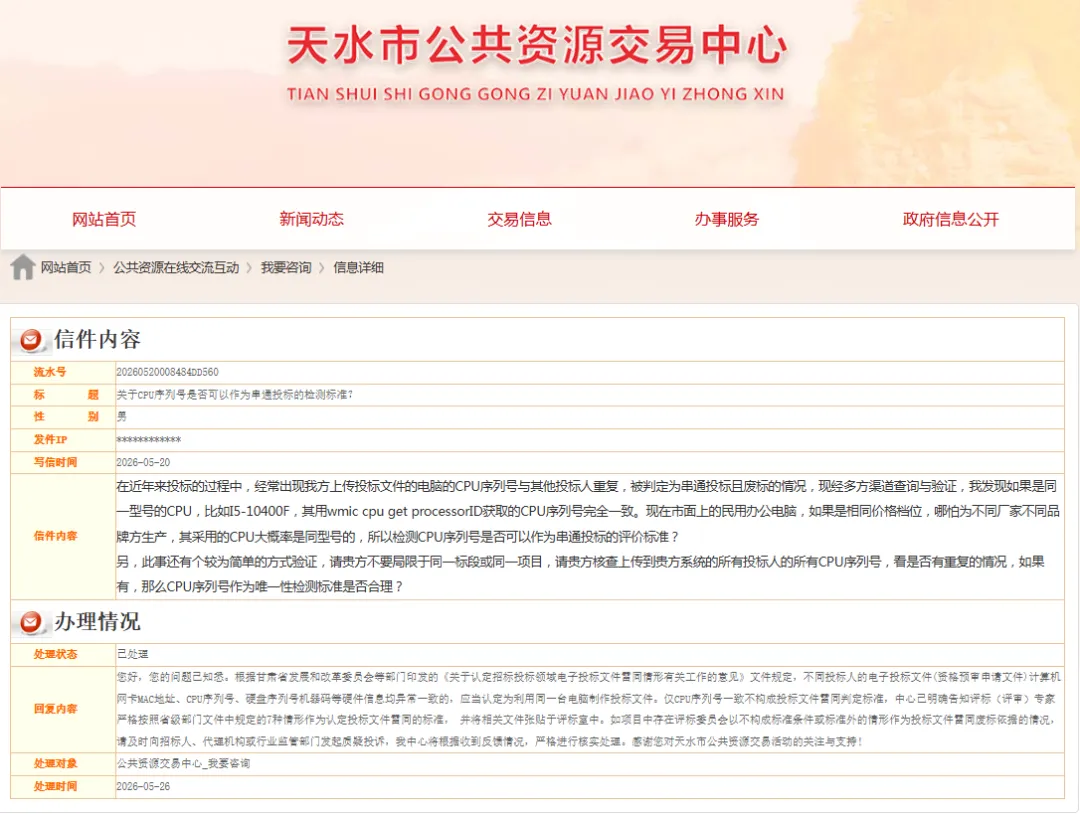The height and width of the screenshot is (814, 1080).
Task: Click the reply text beginning 您好
Action: pyautogui.click(x=588, y=709)
